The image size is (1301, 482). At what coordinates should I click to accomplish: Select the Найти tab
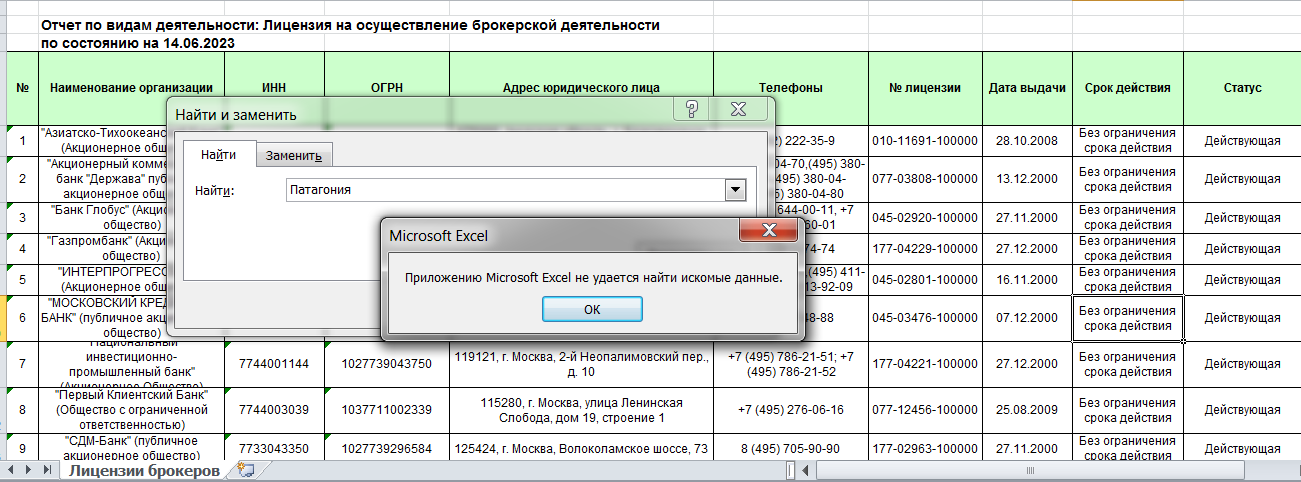tap(218, 154)
